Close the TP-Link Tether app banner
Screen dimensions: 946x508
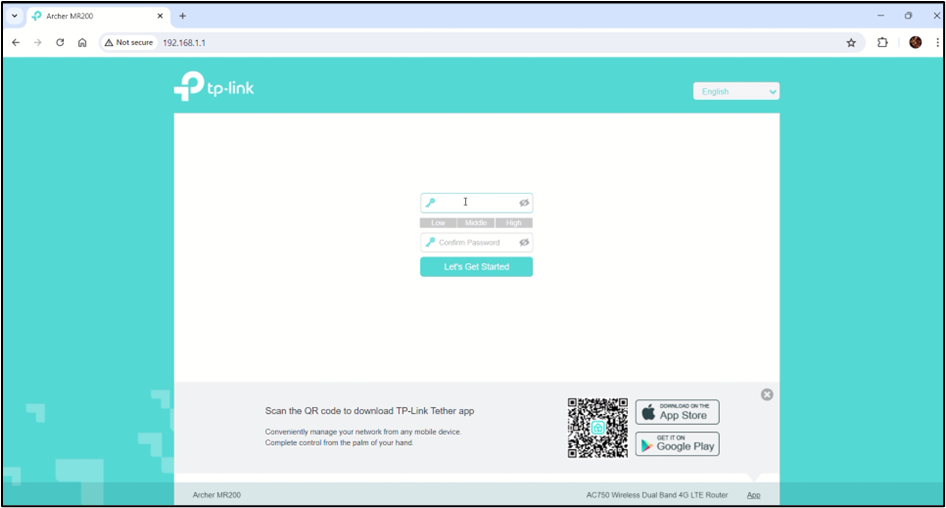[x=767, y=395]
